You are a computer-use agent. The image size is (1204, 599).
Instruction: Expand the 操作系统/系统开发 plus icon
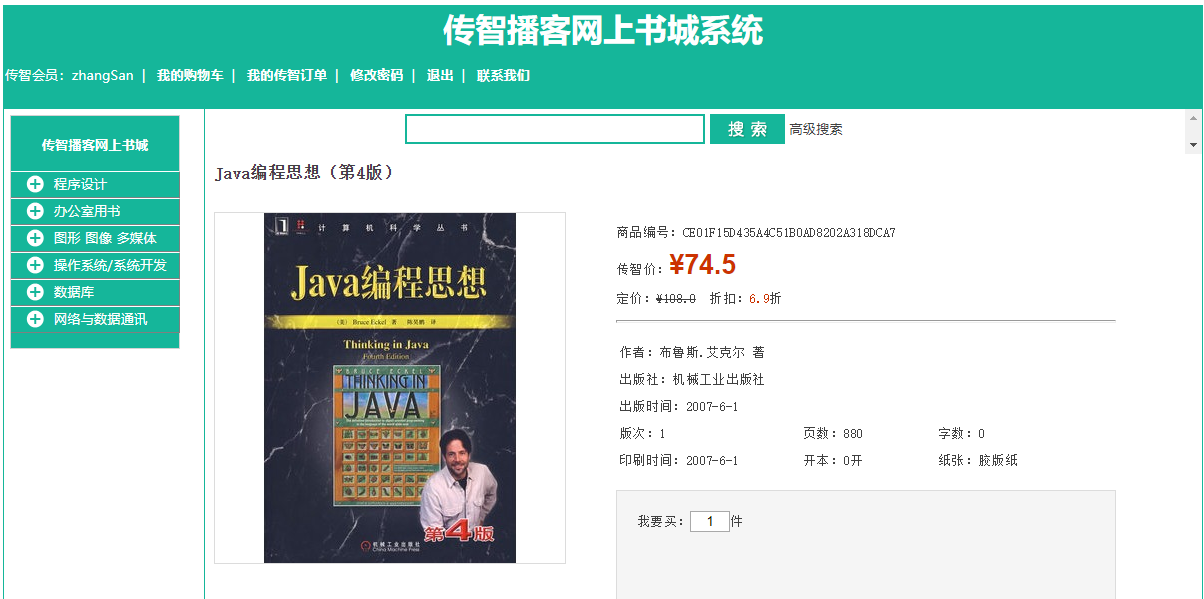[35, 265]
